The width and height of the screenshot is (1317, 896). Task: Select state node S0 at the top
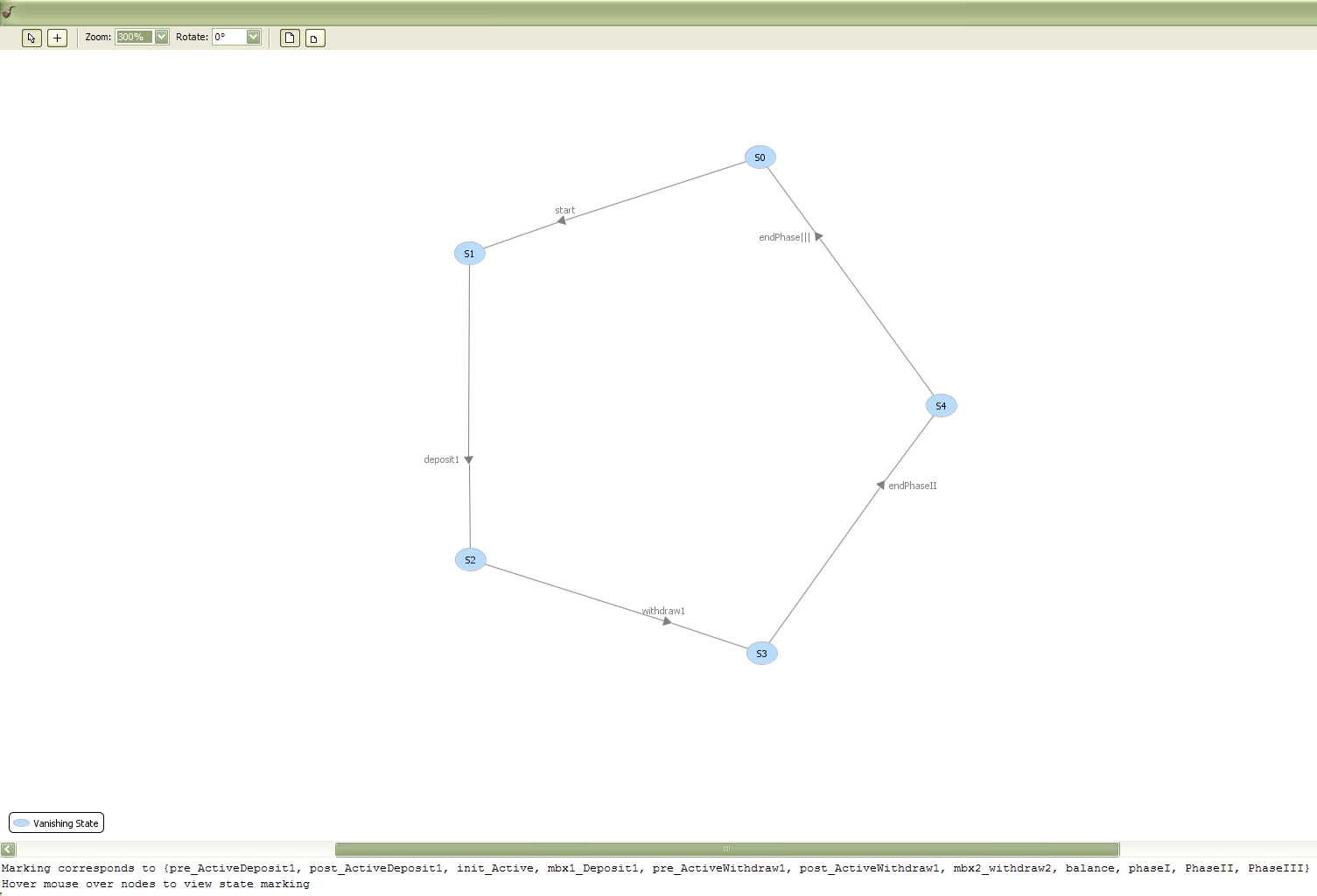[760, 157]
